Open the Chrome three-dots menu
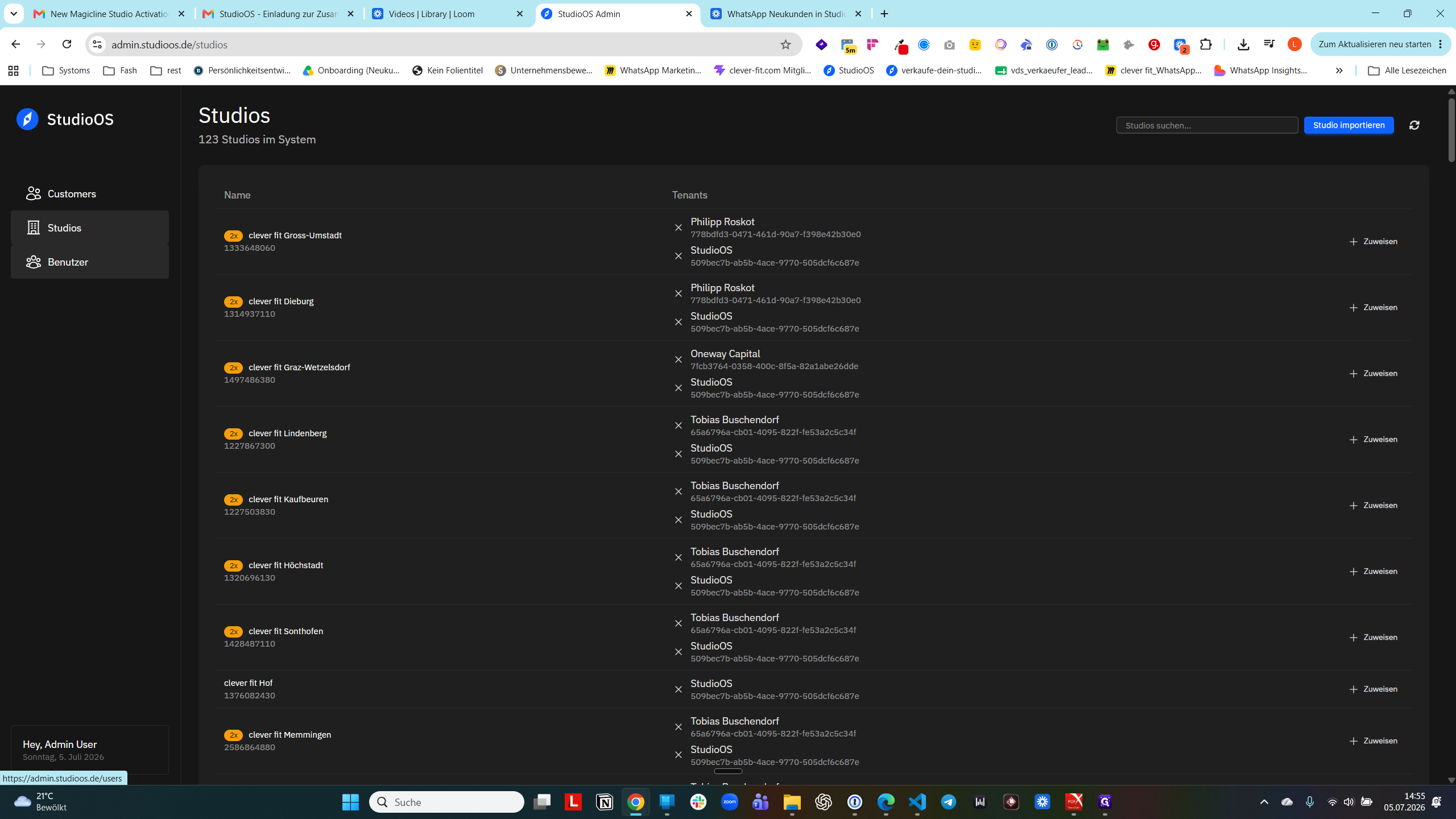This screenshot has width=1456, height=819. [1440, 44]
